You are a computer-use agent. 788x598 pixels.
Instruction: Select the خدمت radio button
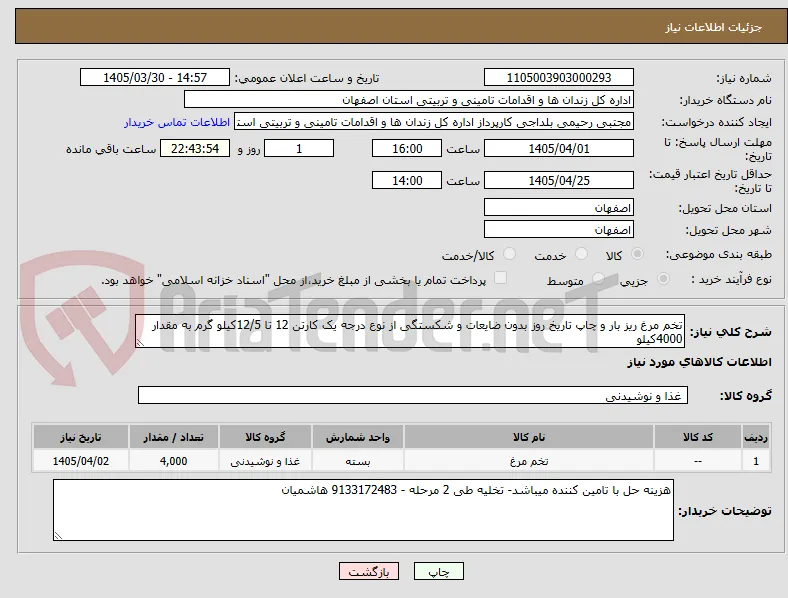(581, 254)
